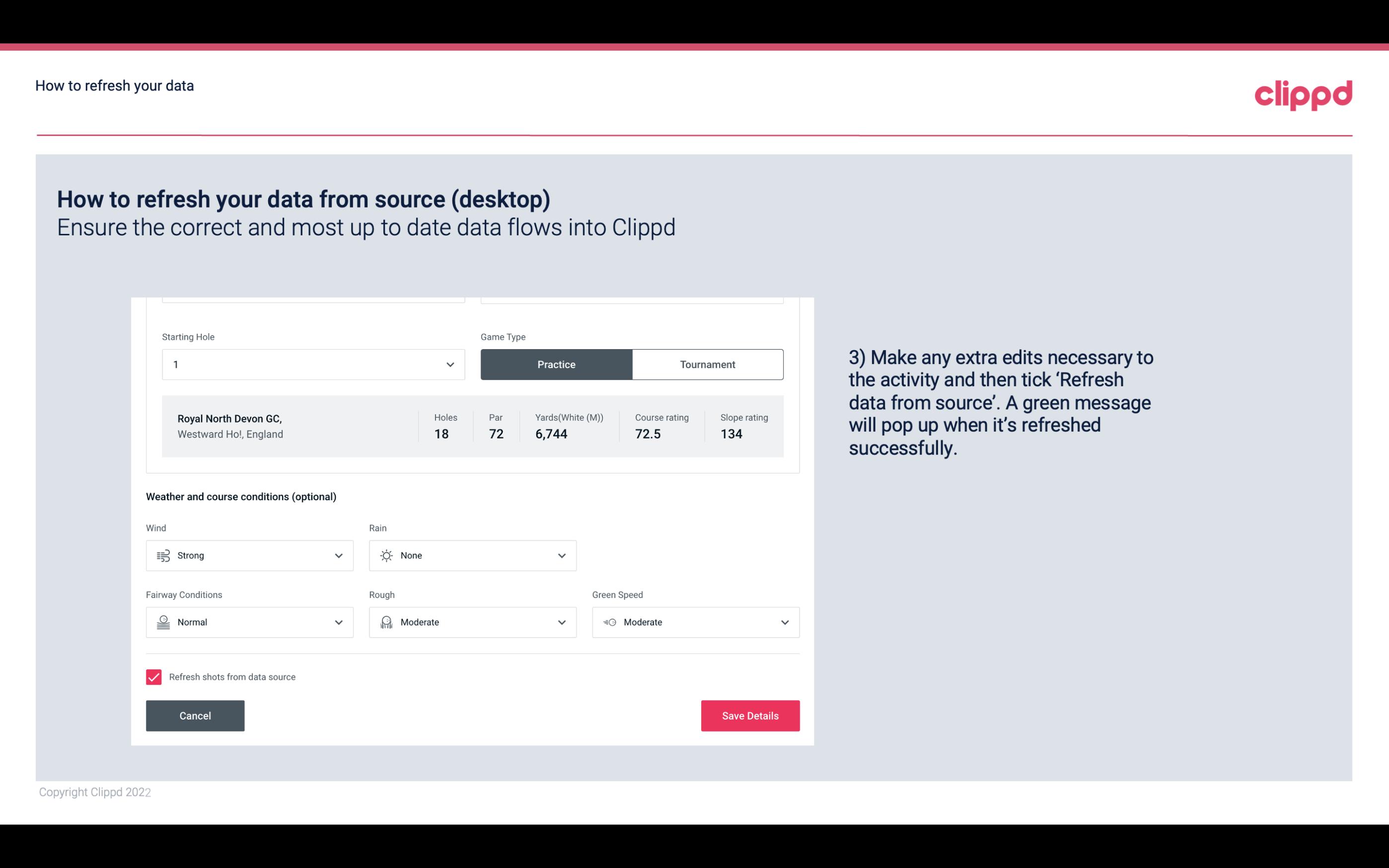The image size is (1389, 868).
Task: Click the Green Speed dropdown field
Action: coord(696,622)
